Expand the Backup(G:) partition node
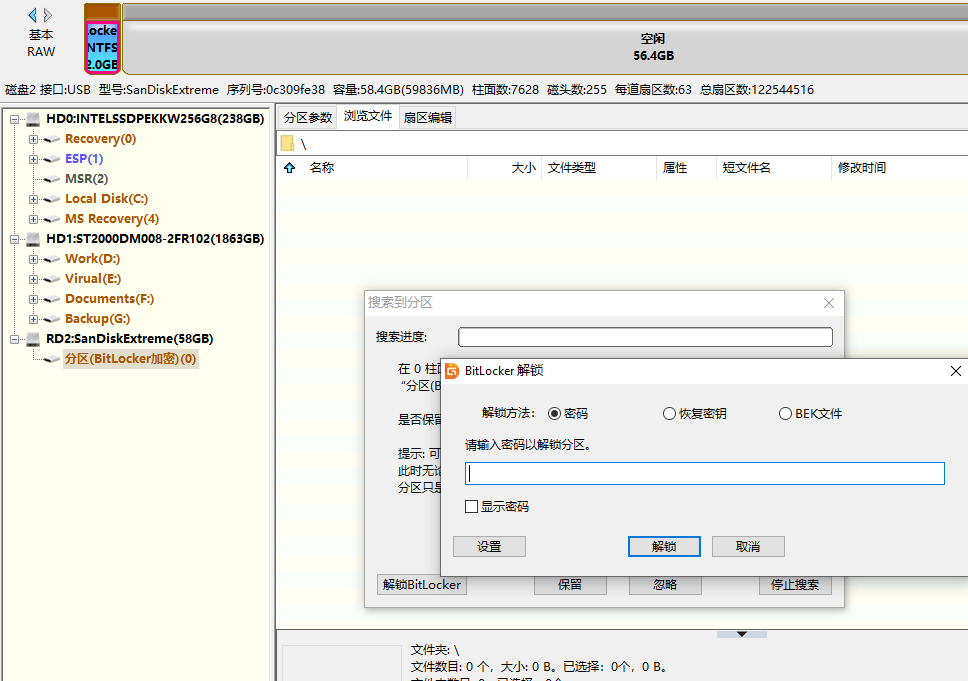 [33, 319]
